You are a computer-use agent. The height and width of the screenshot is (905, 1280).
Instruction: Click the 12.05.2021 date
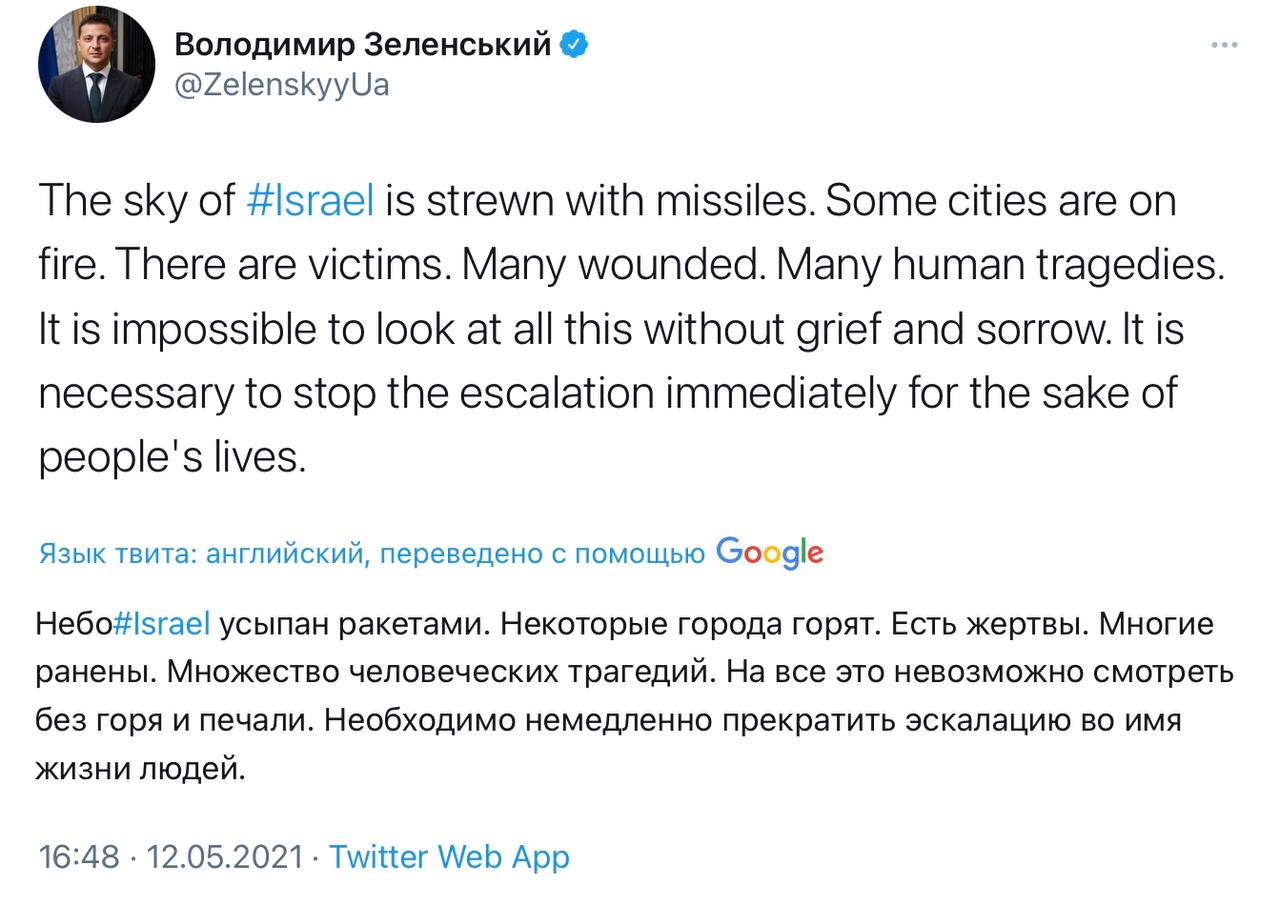225,857
